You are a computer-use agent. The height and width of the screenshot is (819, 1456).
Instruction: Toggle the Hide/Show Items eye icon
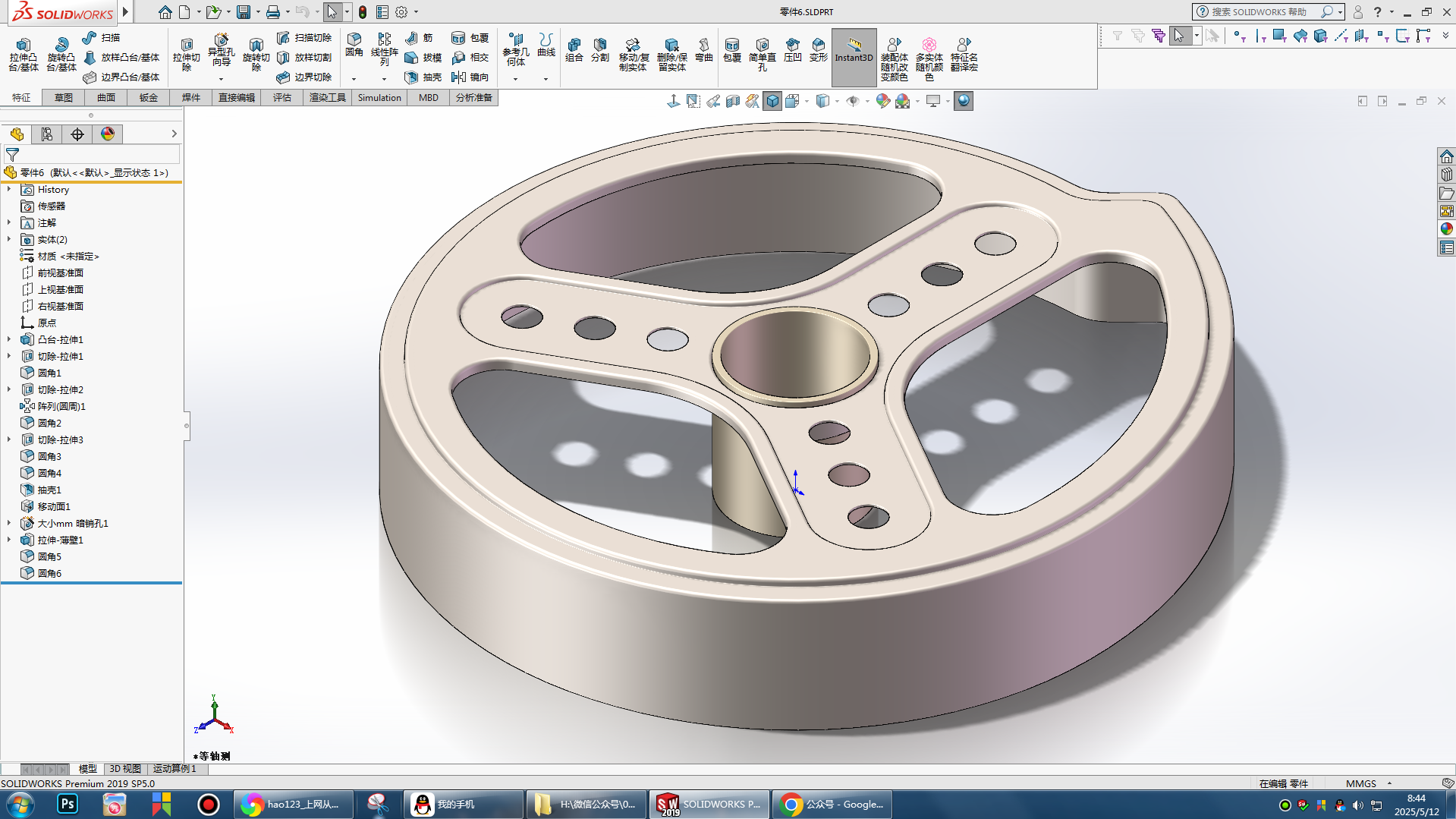(853, 101)
